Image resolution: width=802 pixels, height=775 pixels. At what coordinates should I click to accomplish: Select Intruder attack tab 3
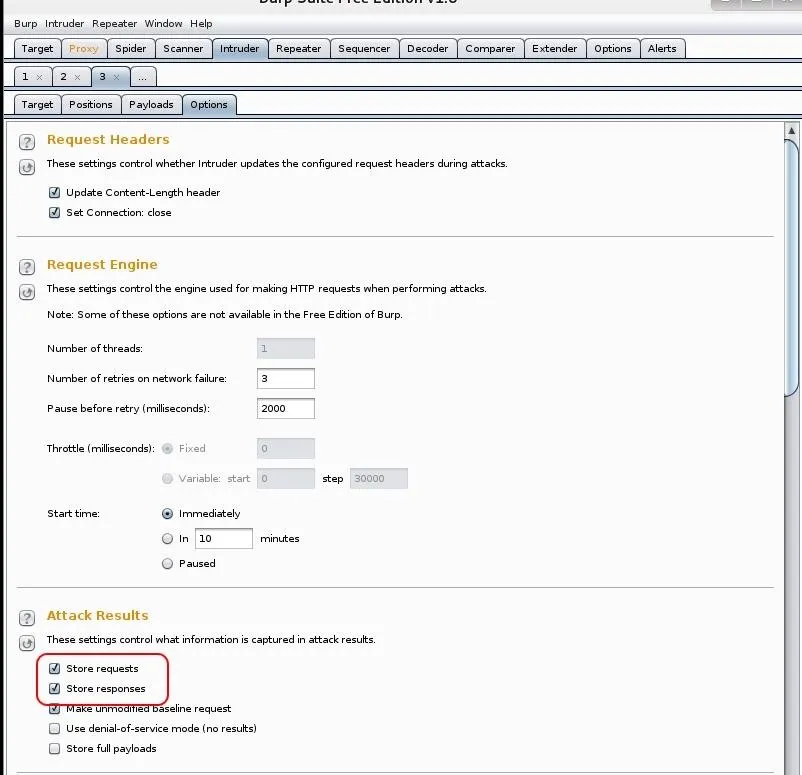click(x=102, y=77)
